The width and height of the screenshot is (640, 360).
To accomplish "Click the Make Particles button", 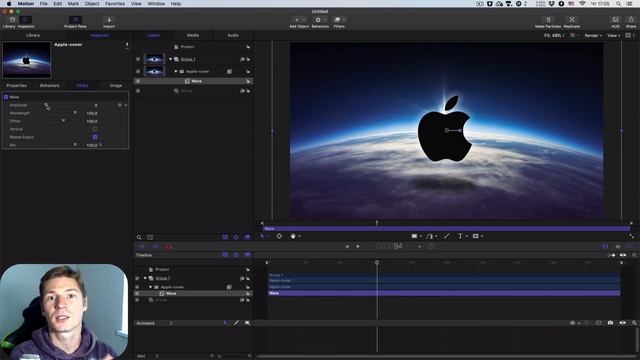I will tap(548, 22).
